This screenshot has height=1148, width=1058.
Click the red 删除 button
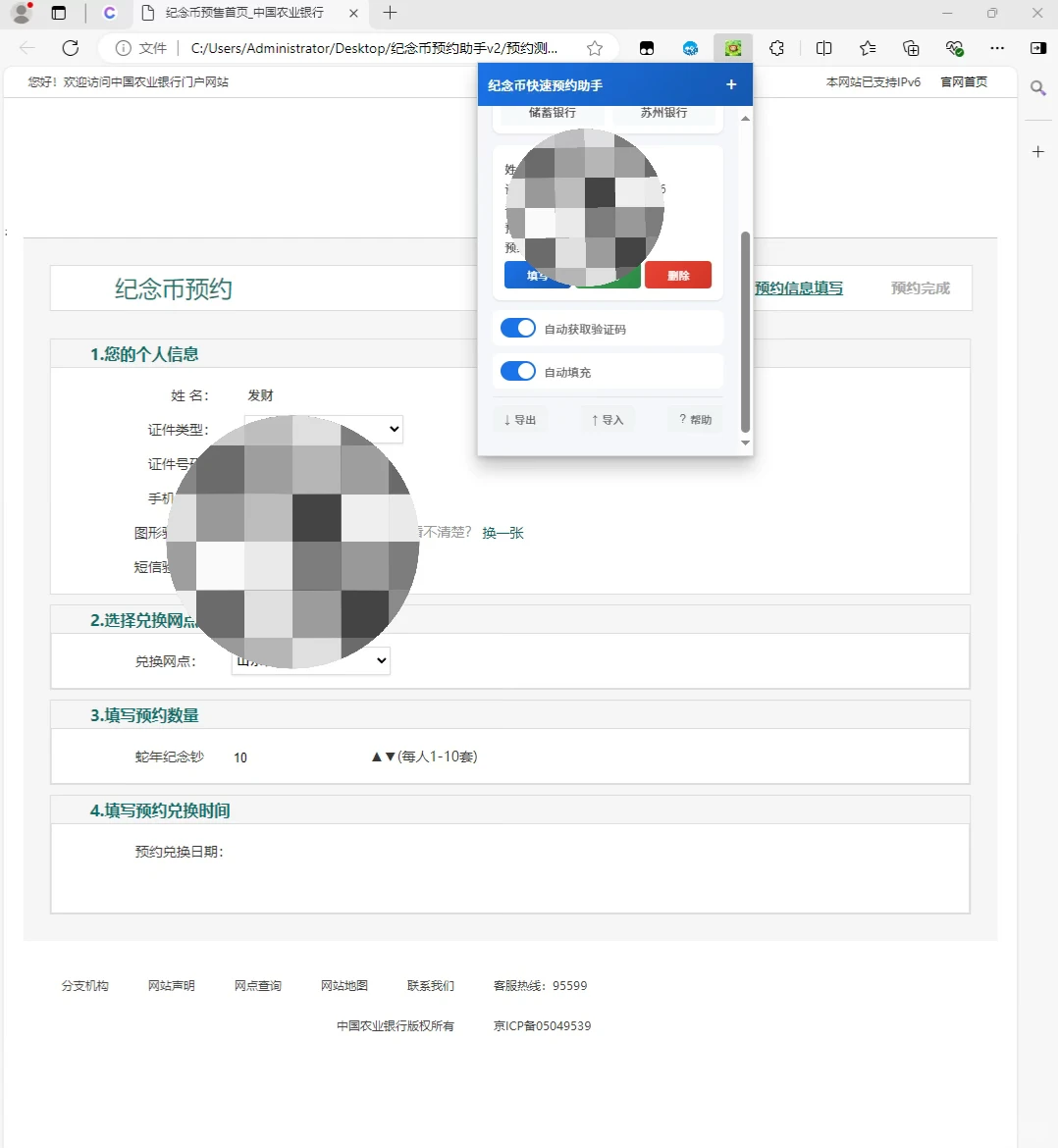tap(678, 276)
